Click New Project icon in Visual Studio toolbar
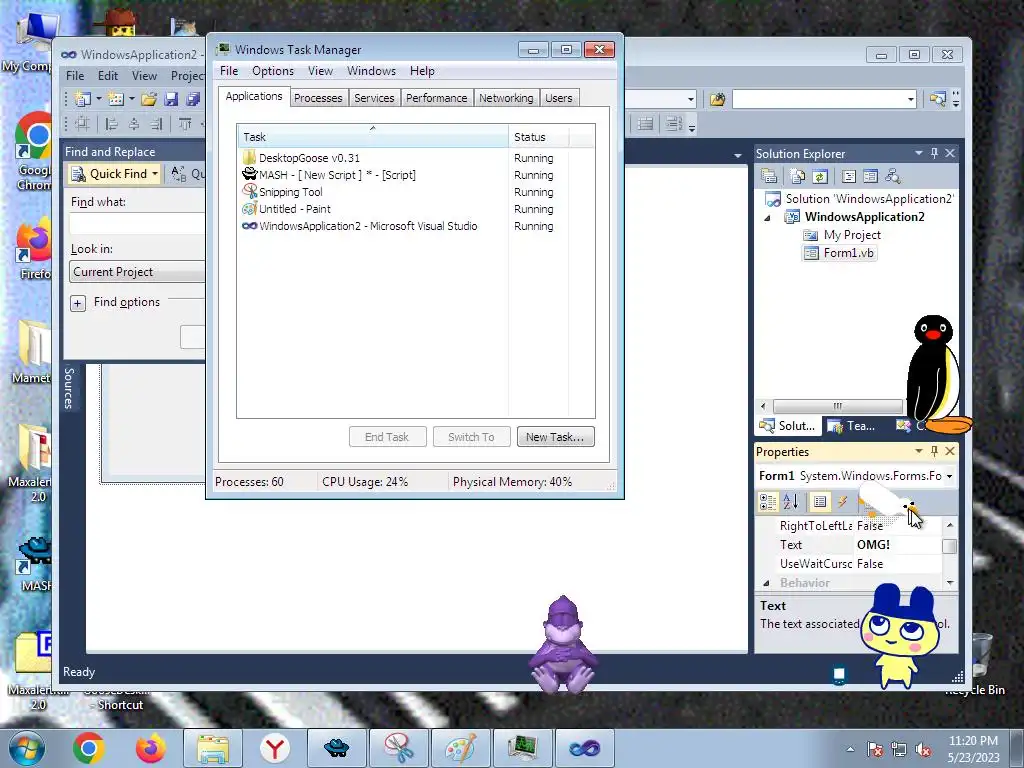 [x=82, y=99]
